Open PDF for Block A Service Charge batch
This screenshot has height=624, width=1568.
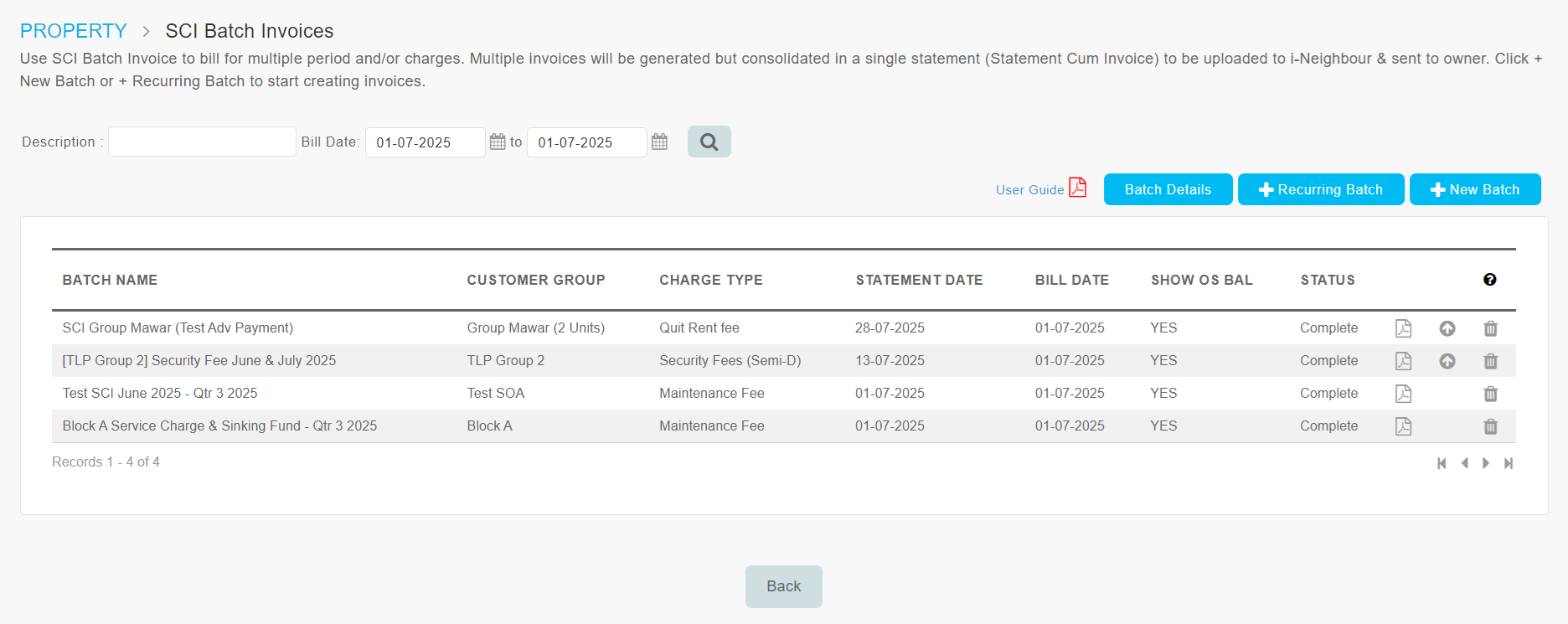(x=1403, y=426)
